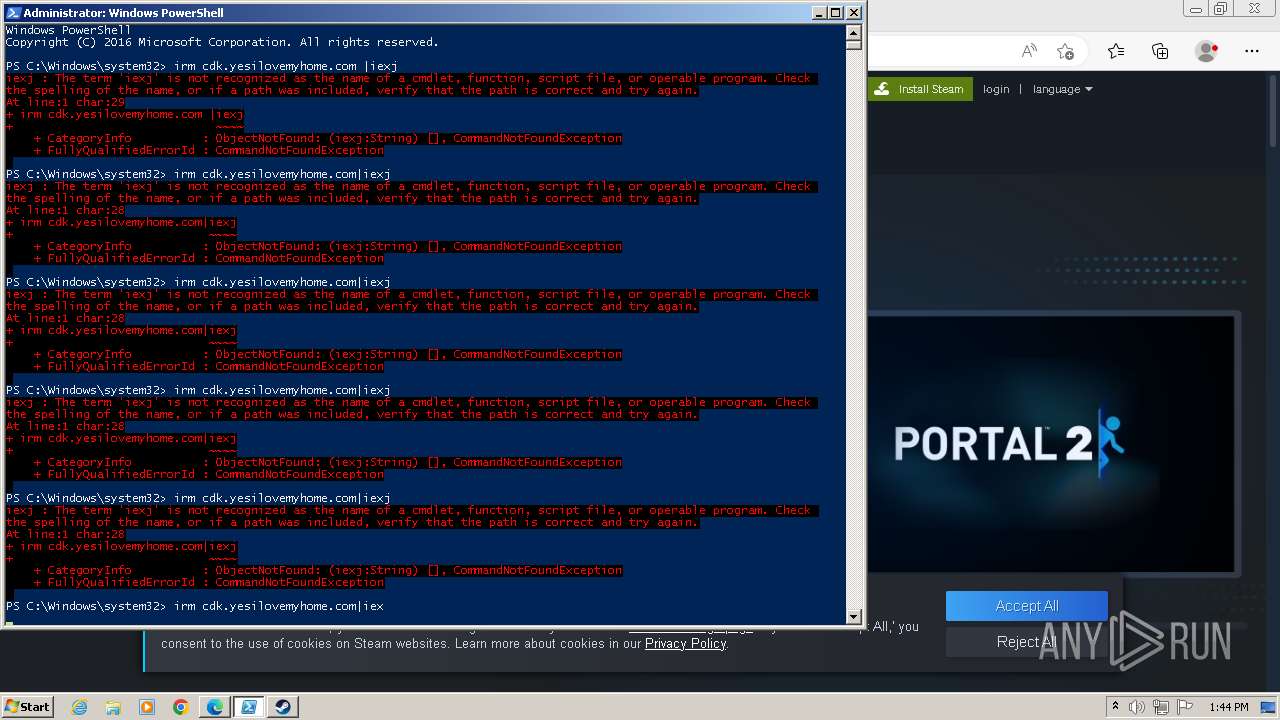
Task: Add this page to favorites star icon
Action: pos(1066,51)
